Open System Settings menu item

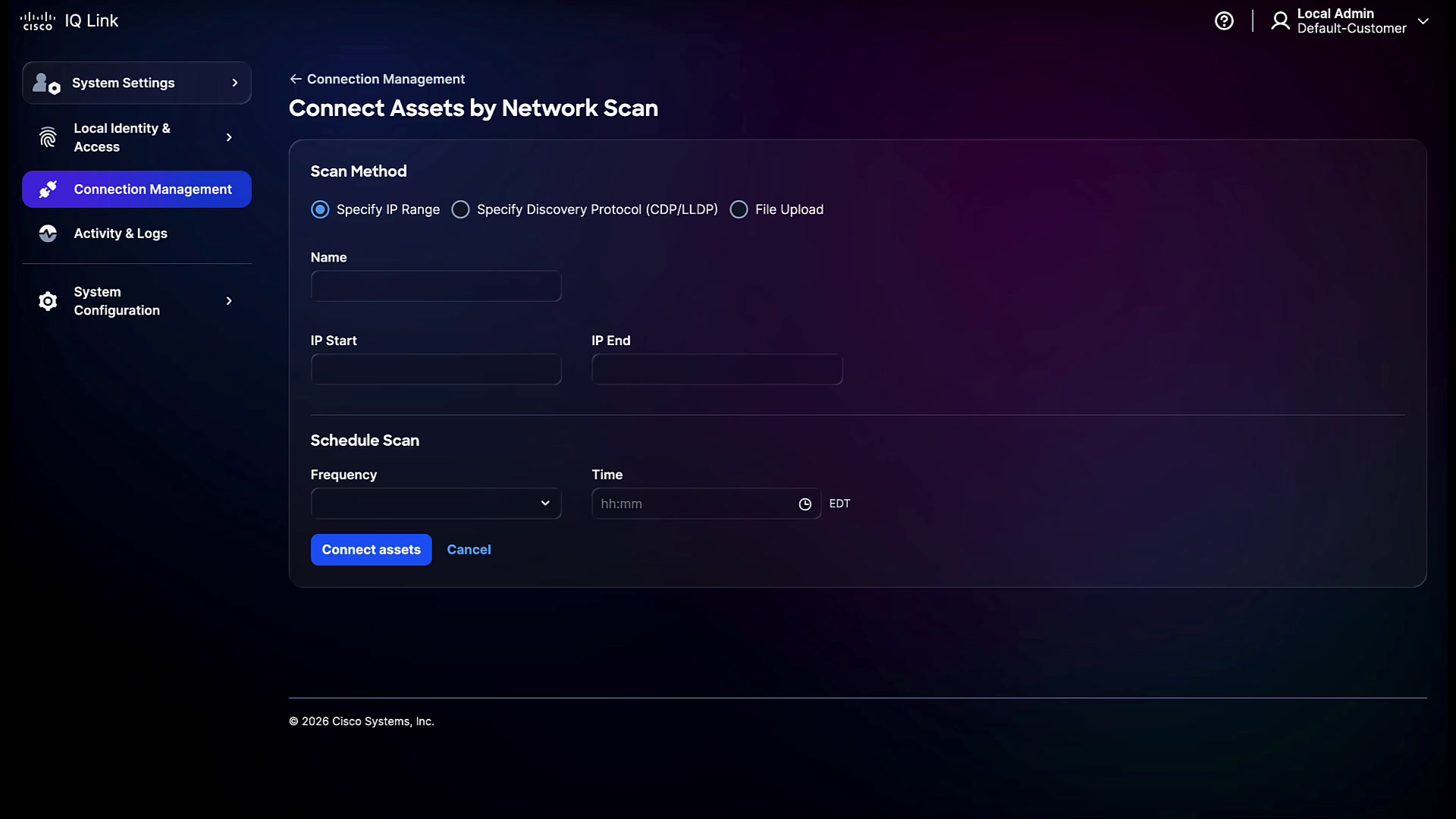136,83
